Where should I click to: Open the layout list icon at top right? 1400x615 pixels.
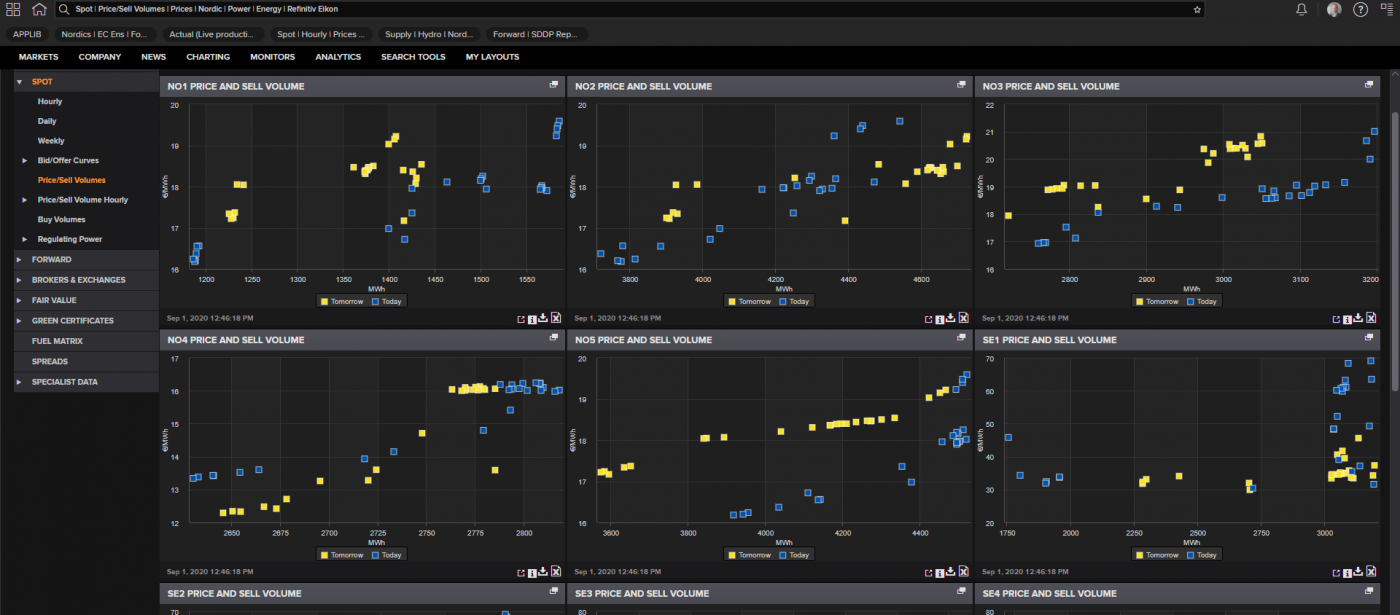tap(1386, 9)
